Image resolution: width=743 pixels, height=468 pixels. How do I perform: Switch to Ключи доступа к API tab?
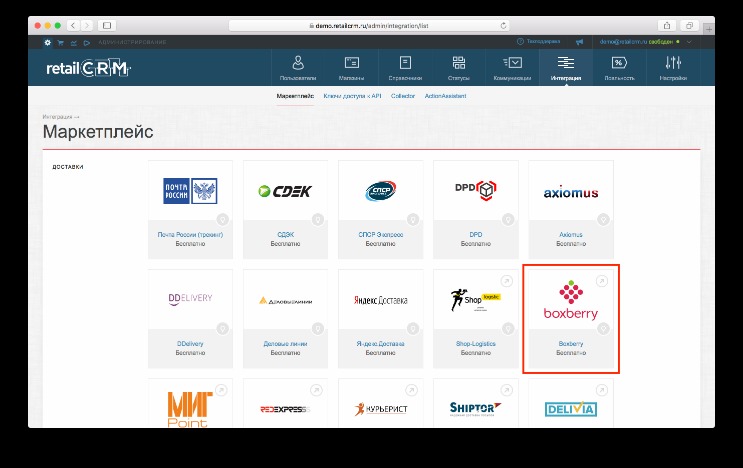352,96
